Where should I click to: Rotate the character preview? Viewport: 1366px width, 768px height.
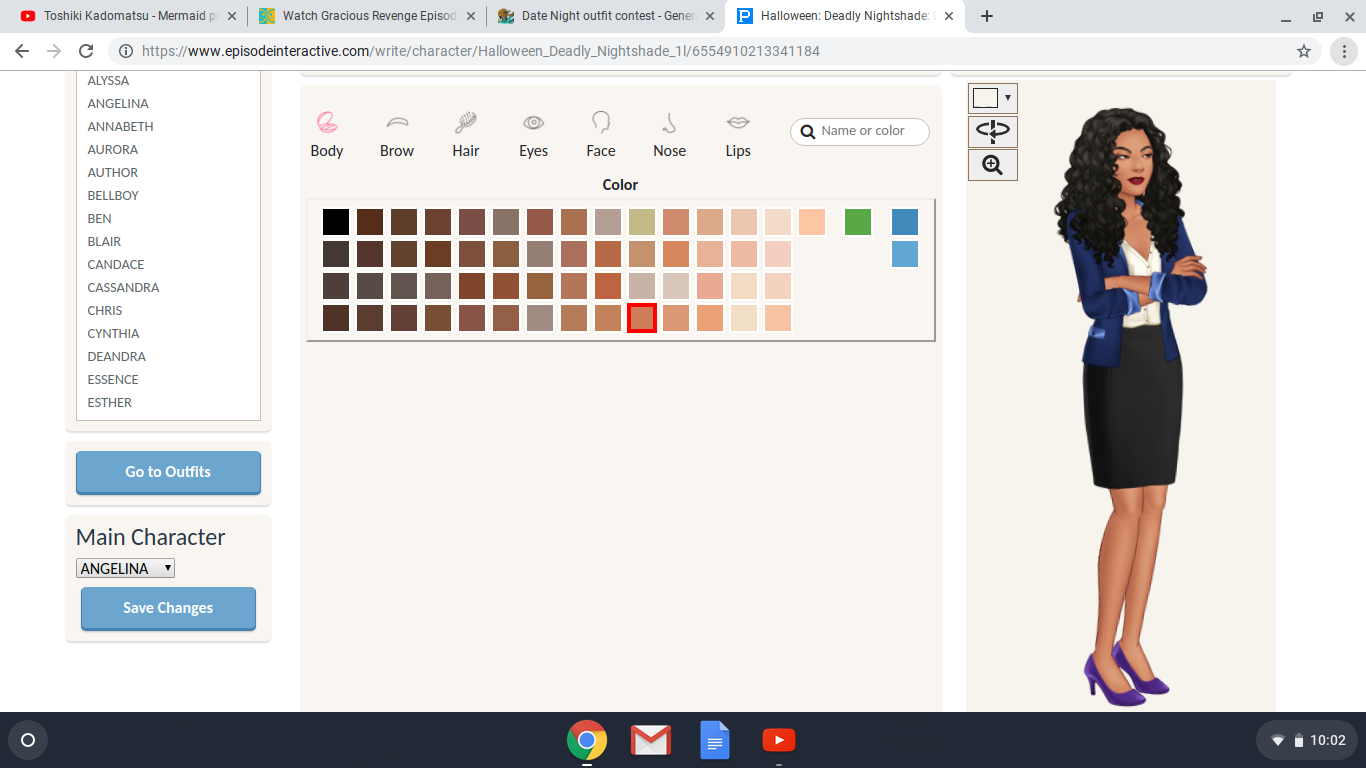(x=992, y=131)
